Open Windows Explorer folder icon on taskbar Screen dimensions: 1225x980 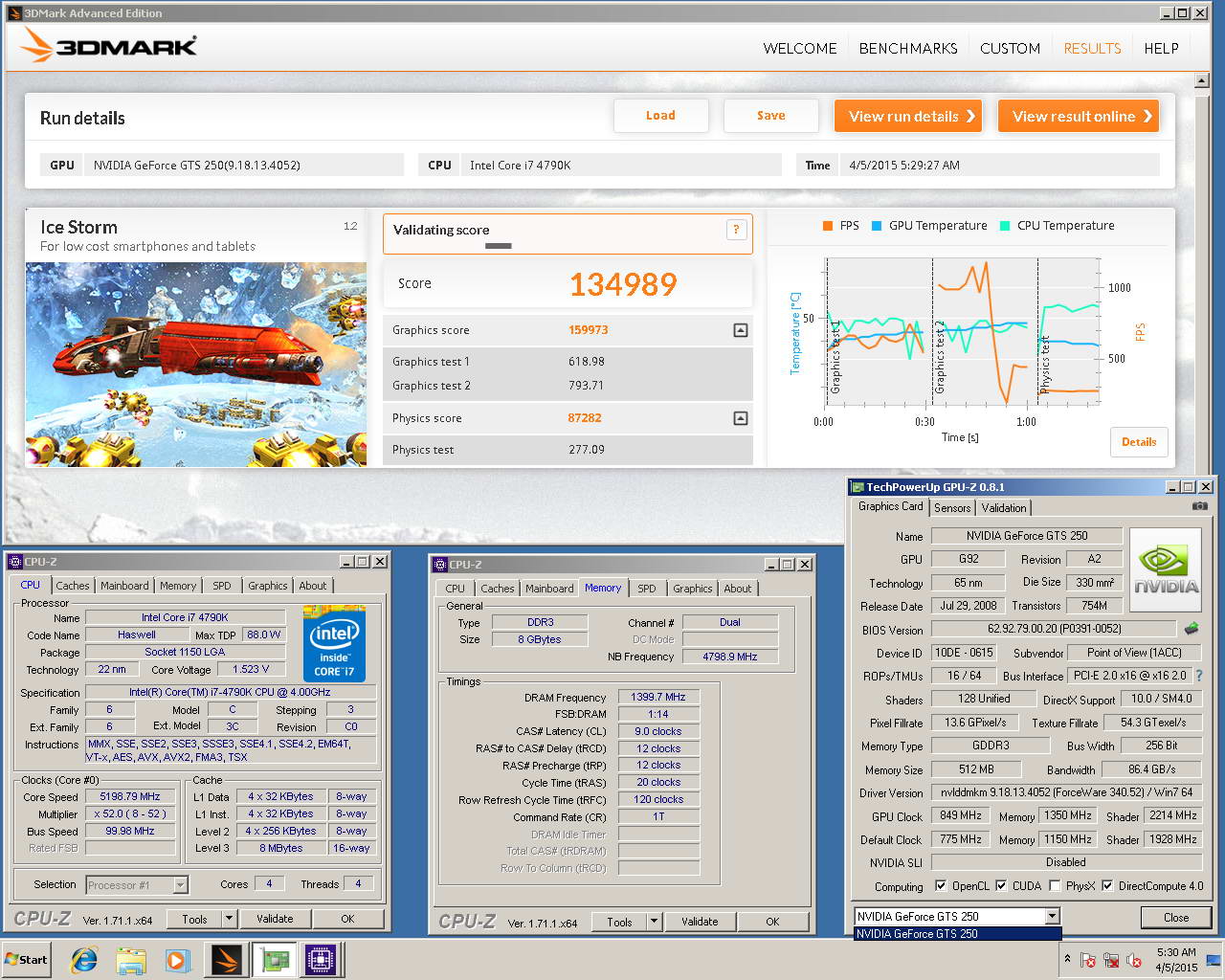(x=131, y=960)
